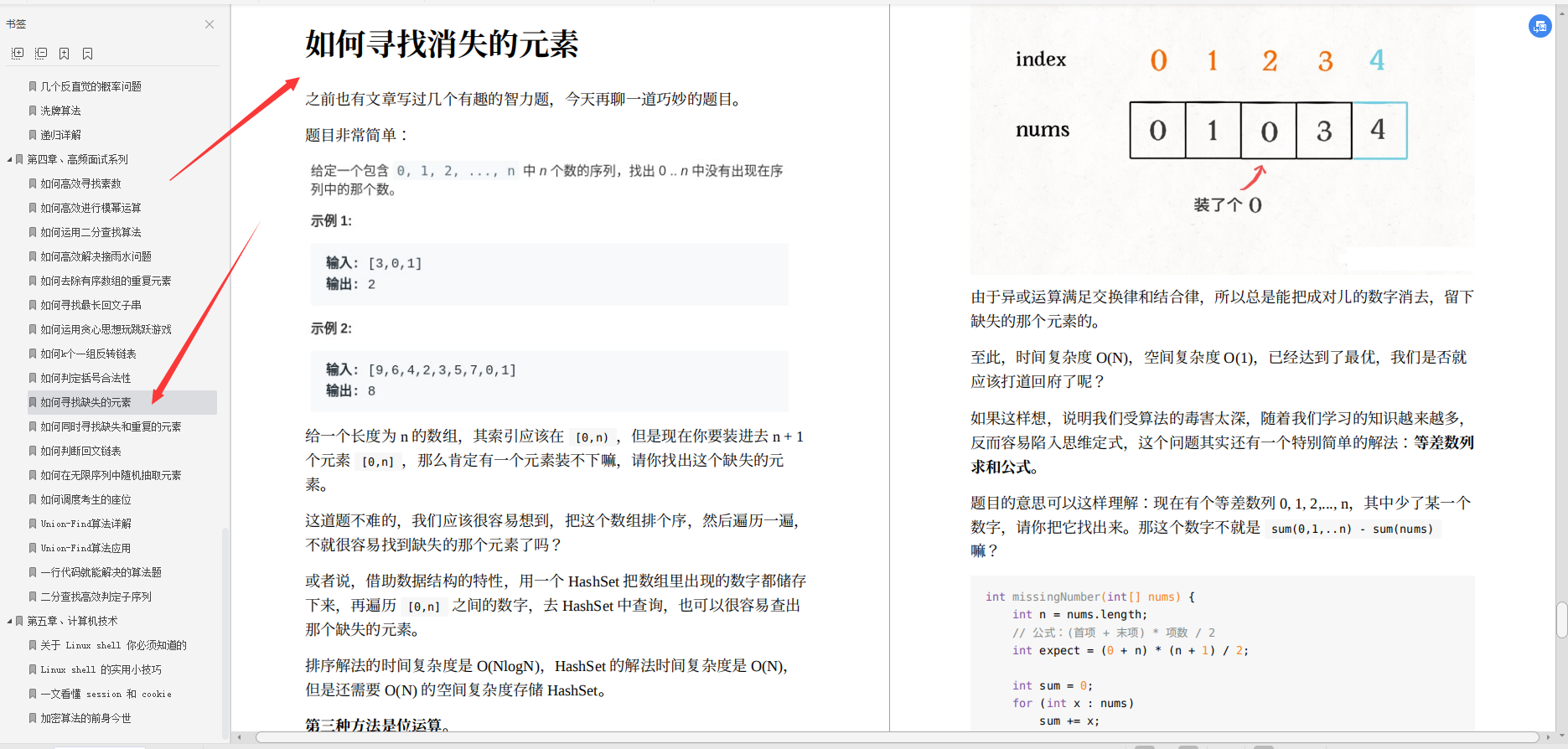Open bookmark 递归详解
This screenshot has width=1568, height=749.
coord(60,135)
